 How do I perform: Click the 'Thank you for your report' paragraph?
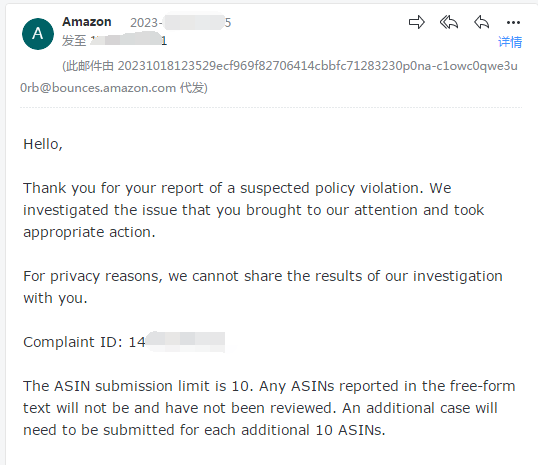(x=254, y=210)
